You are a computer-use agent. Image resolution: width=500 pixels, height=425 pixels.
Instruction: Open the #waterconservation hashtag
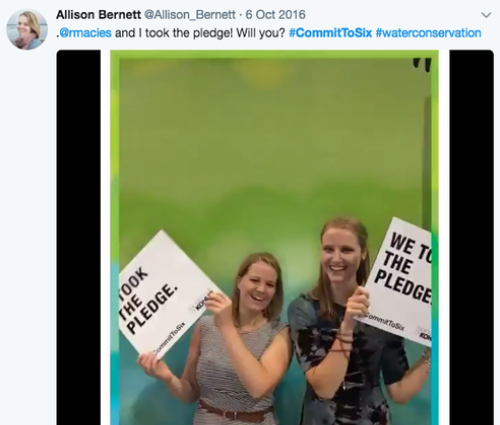(428, 33)
